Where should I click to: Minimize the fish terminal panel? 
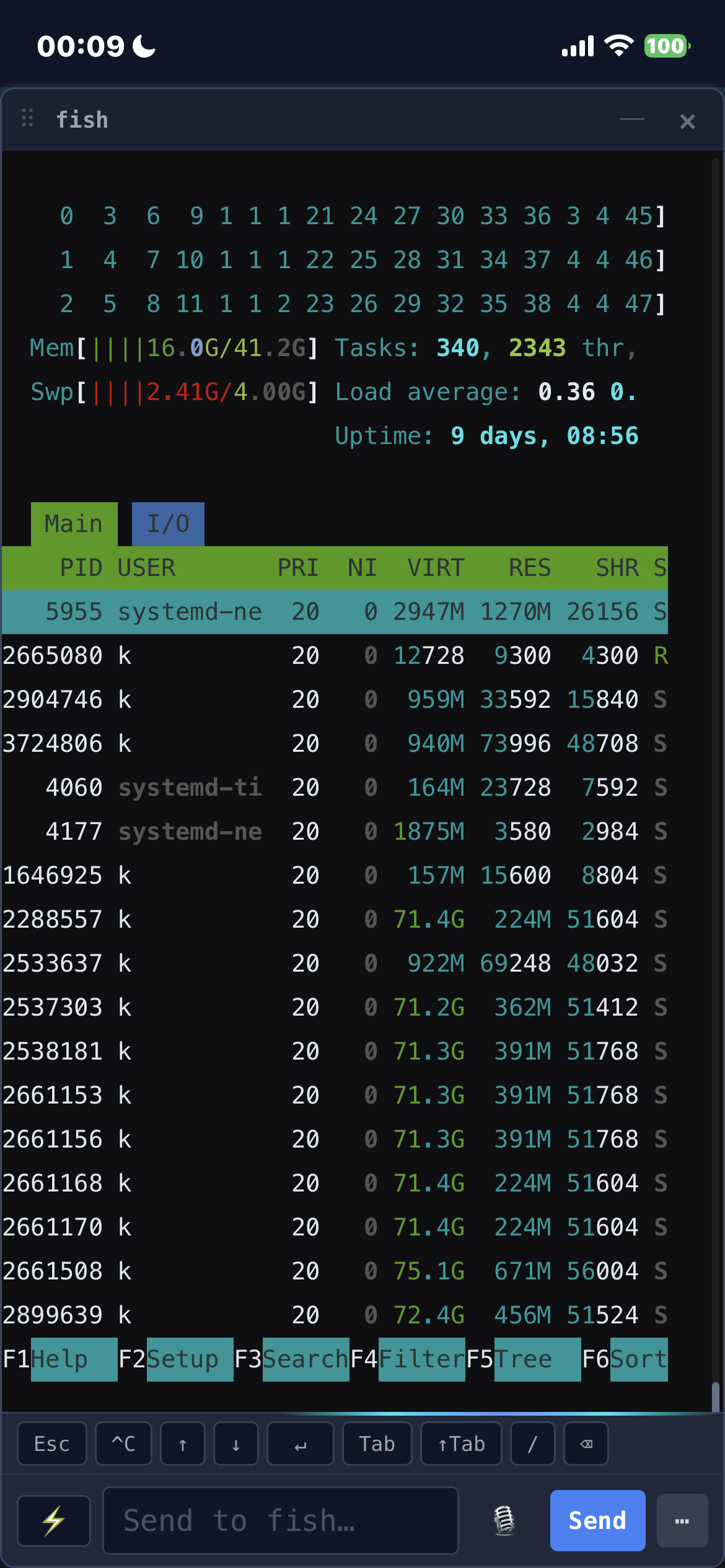click(632, 120)
